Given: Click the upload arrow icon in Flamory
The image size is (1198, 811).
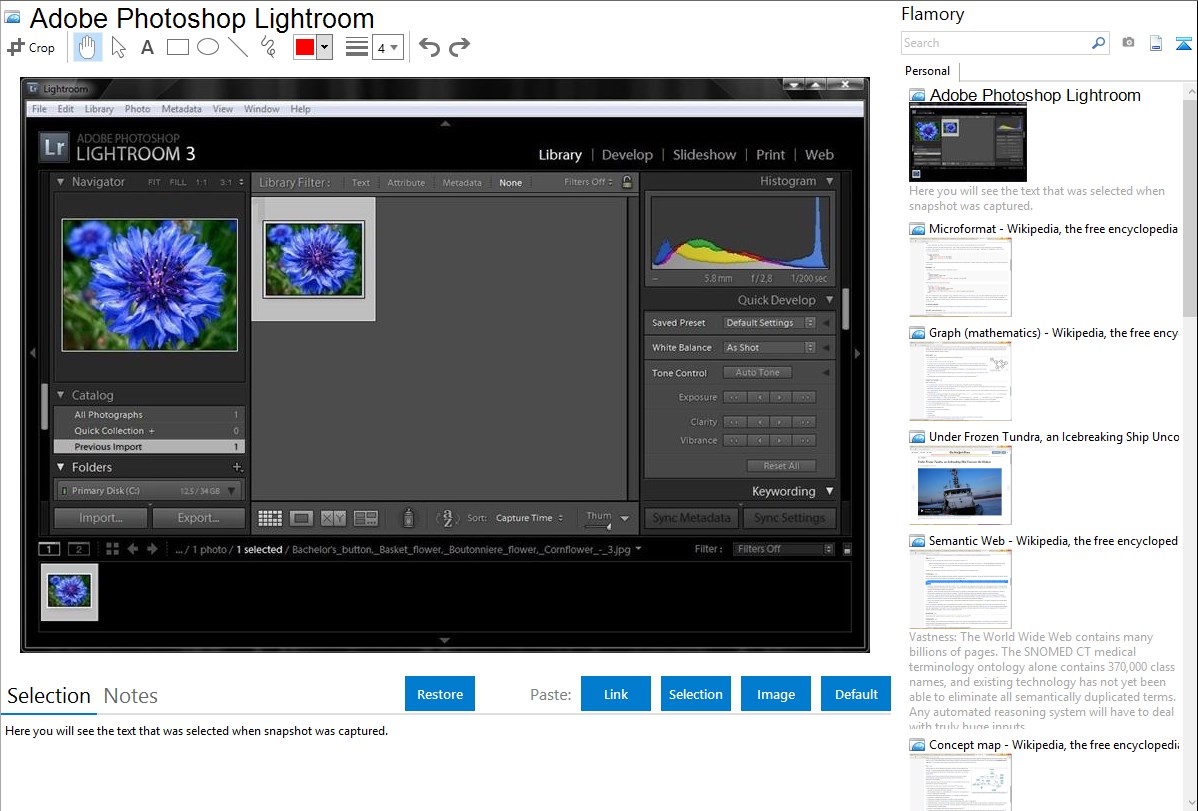Looking at the screenshot, I should click(x=1183, y=43).
